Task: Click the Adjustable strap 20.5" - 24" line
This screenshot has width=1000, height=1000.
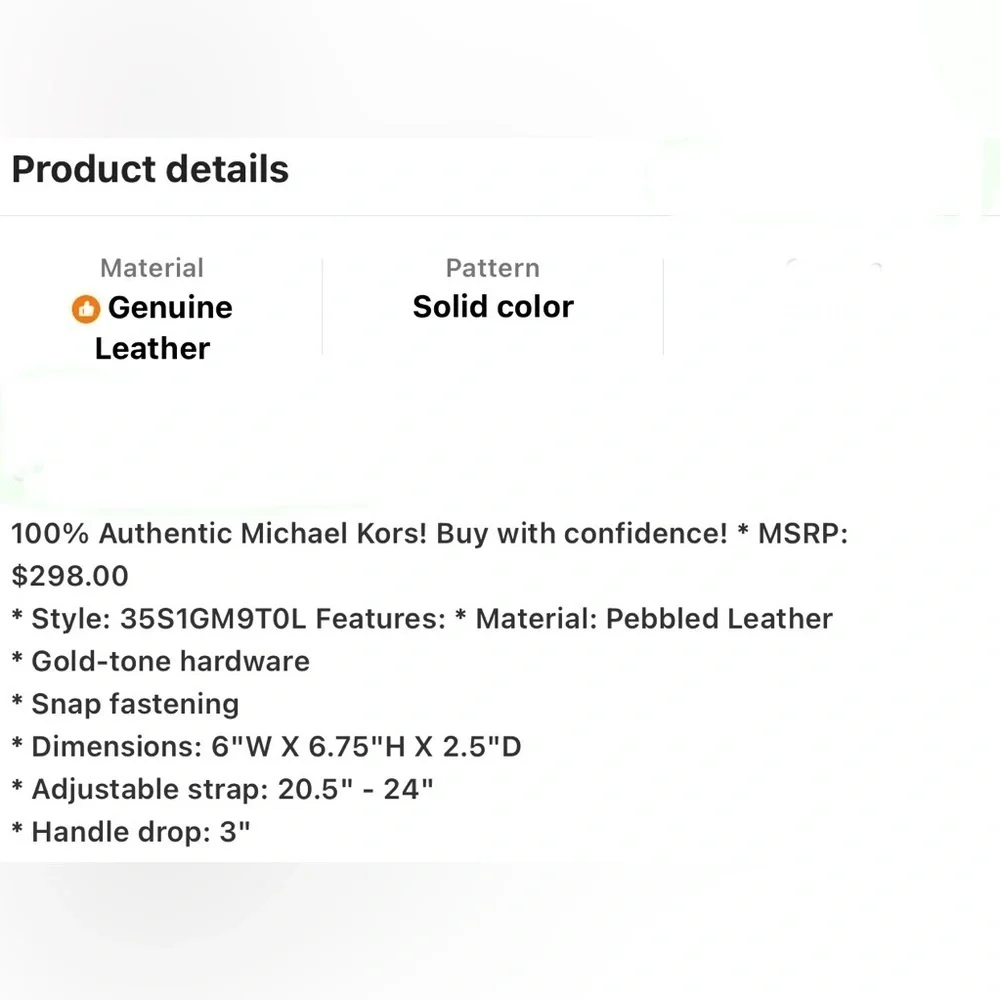Action: pyautogui.click(x=223, y=790)
